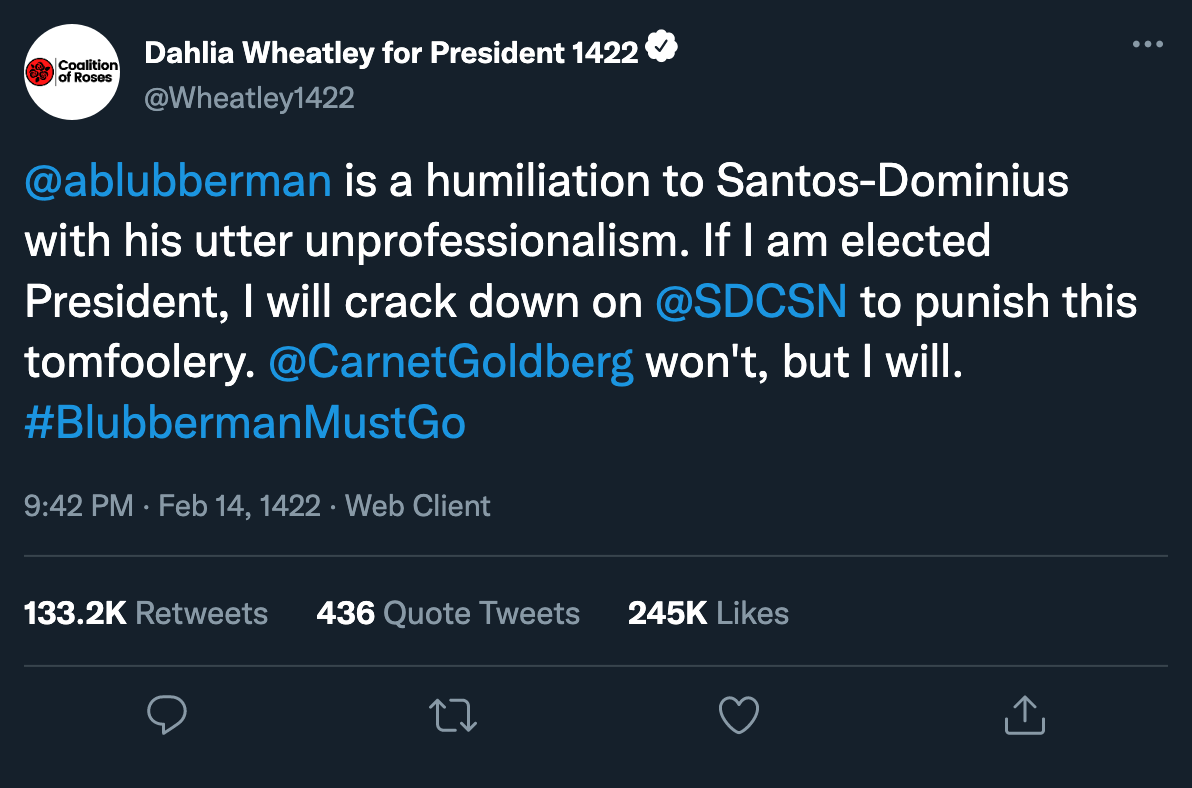Click the verified checkmark badge

point(661,46)
